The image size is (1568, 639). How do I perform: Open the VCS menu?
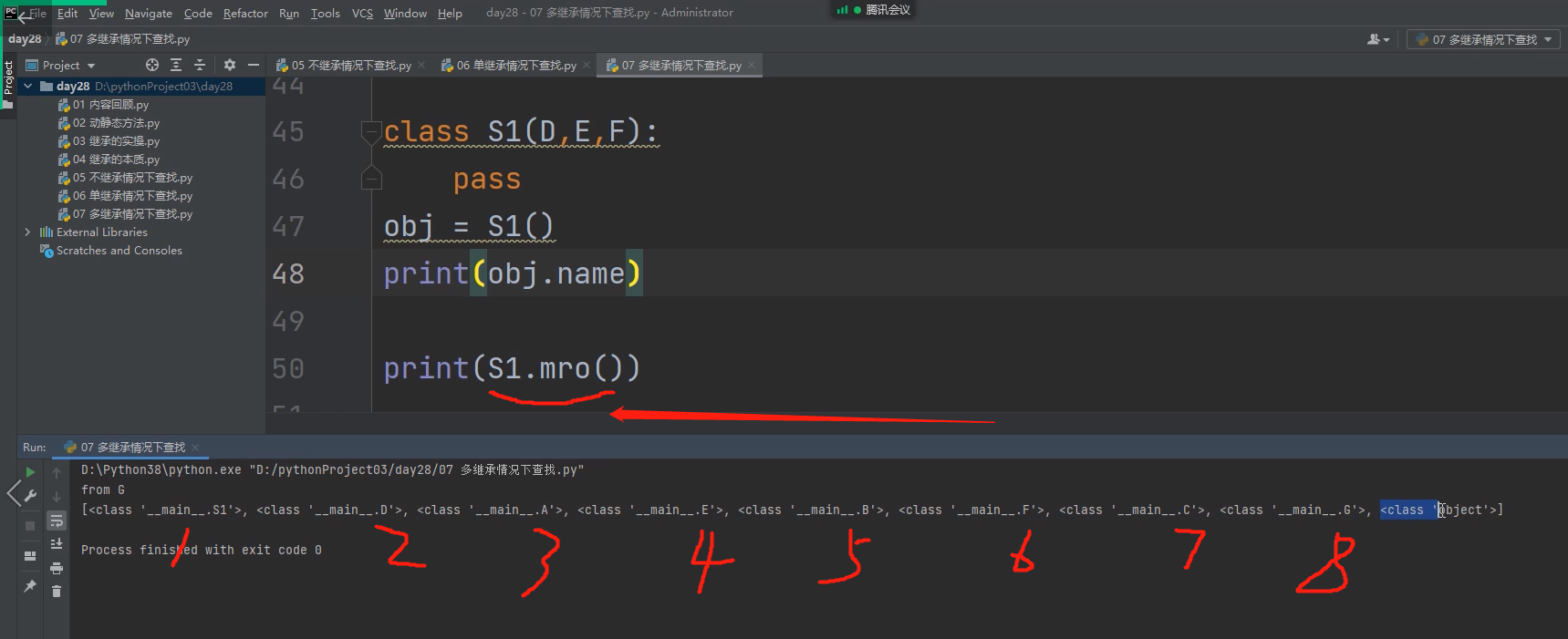tap(362, 13)
